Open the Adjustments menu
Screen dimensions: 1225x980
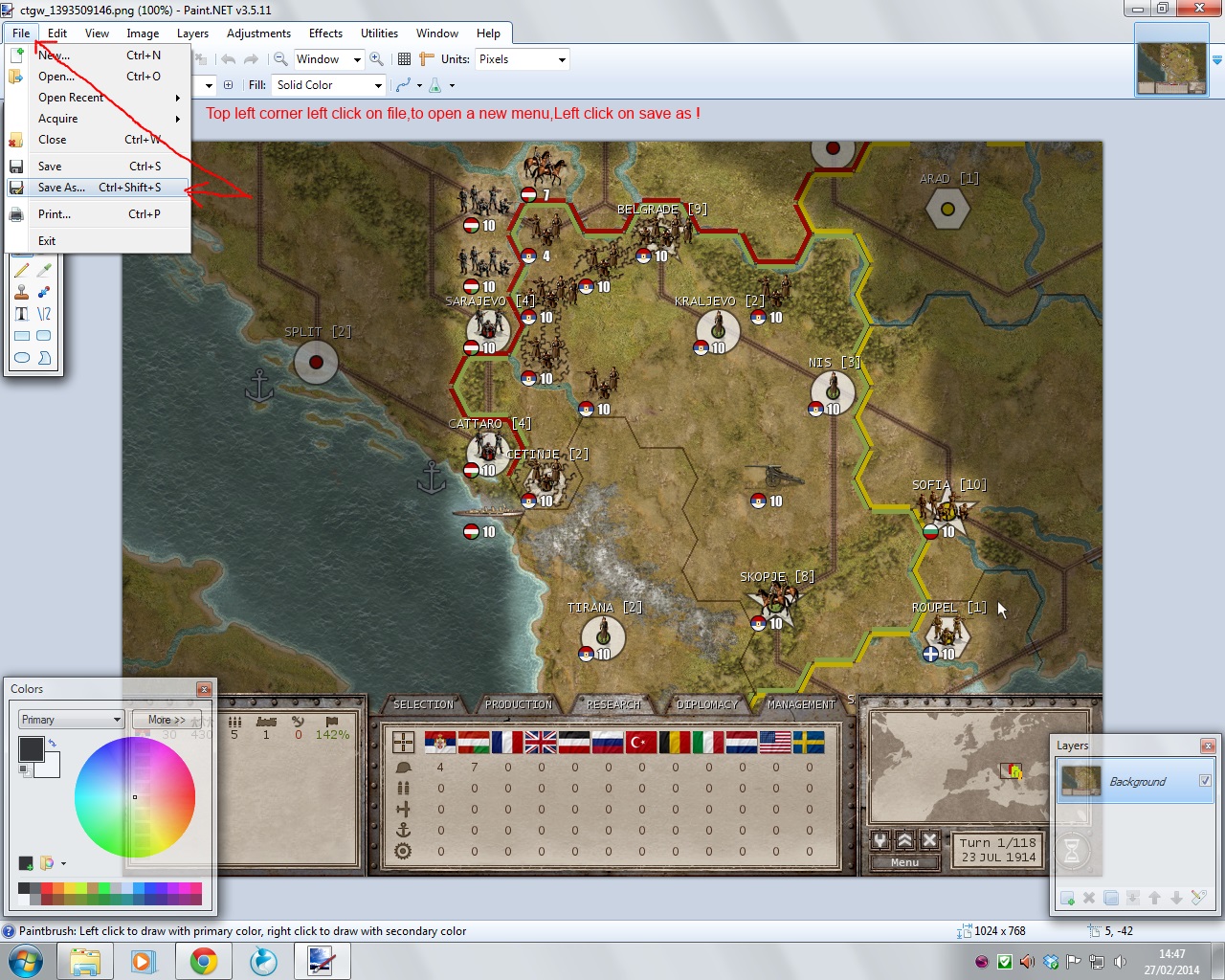coord(258,33)
